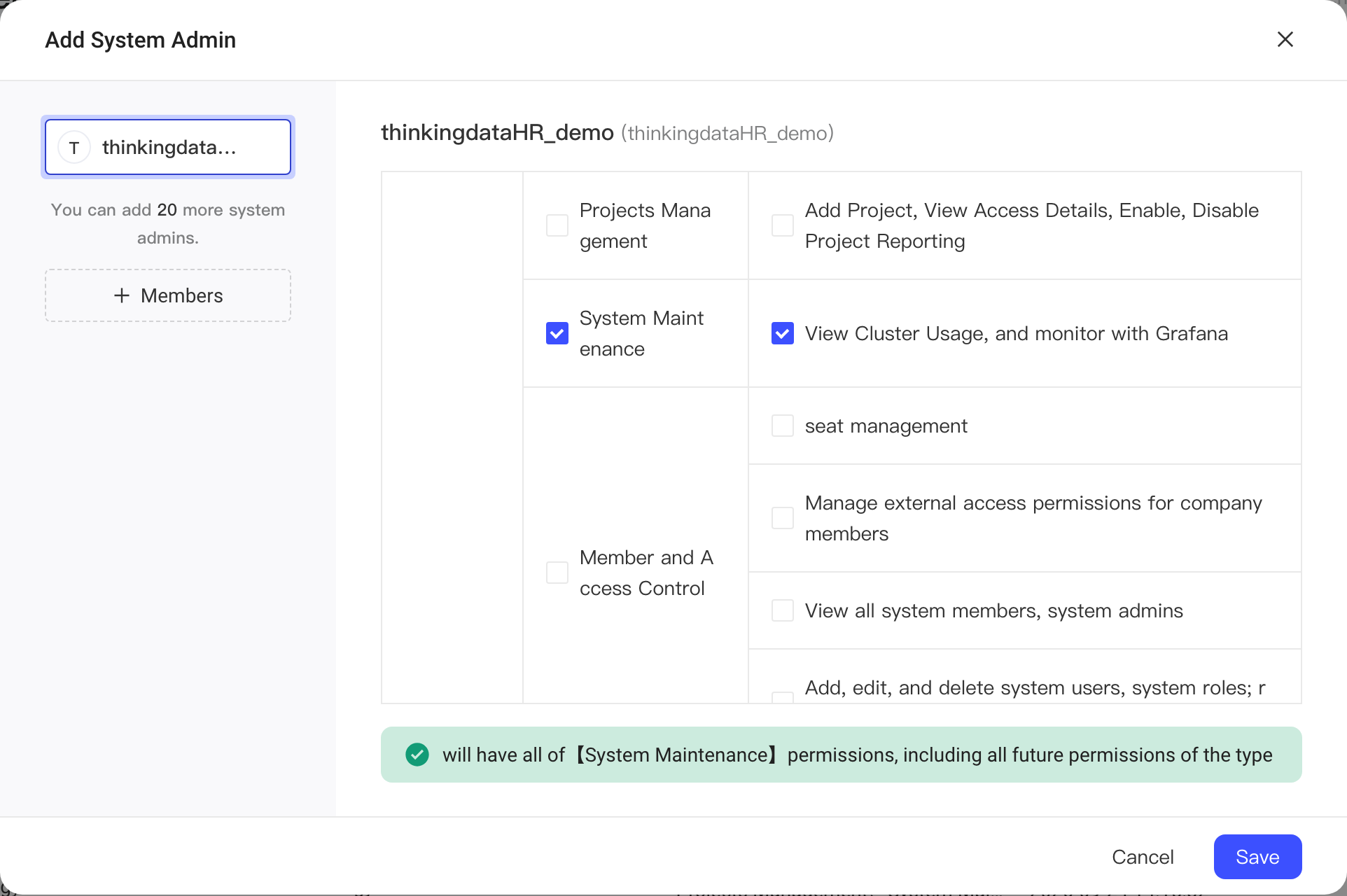Uncheck the System Maintenance checkbox
This screenshot has width=1347, height=896.
point(557,333)
